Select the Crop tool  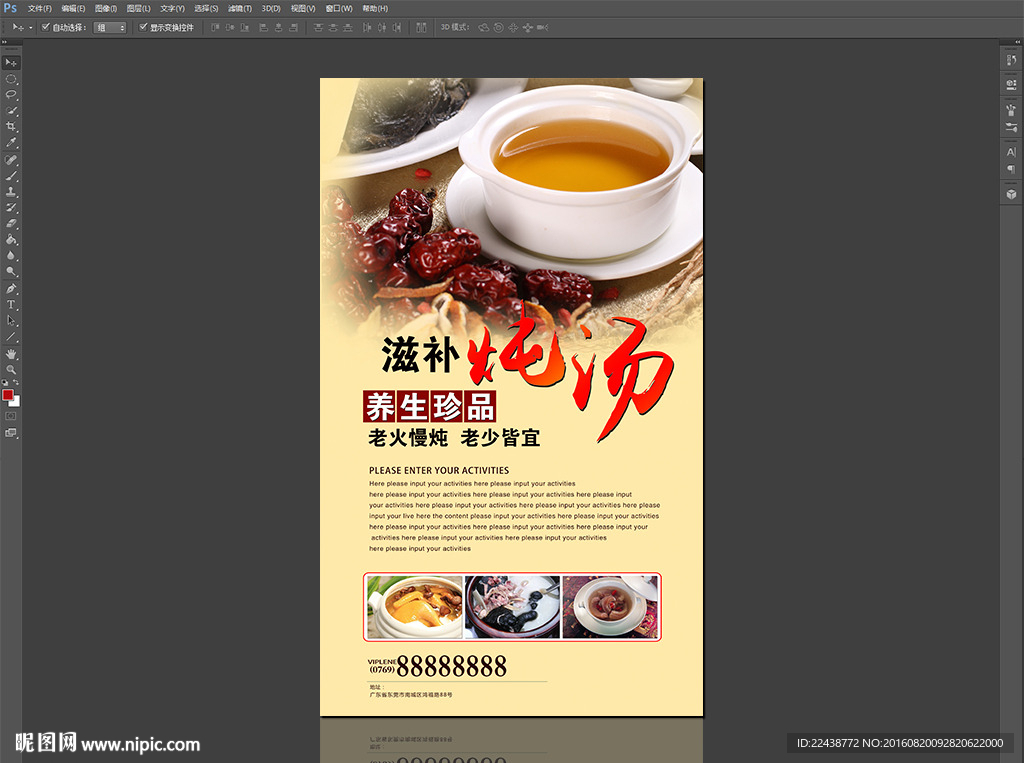[x=11, y=126]
